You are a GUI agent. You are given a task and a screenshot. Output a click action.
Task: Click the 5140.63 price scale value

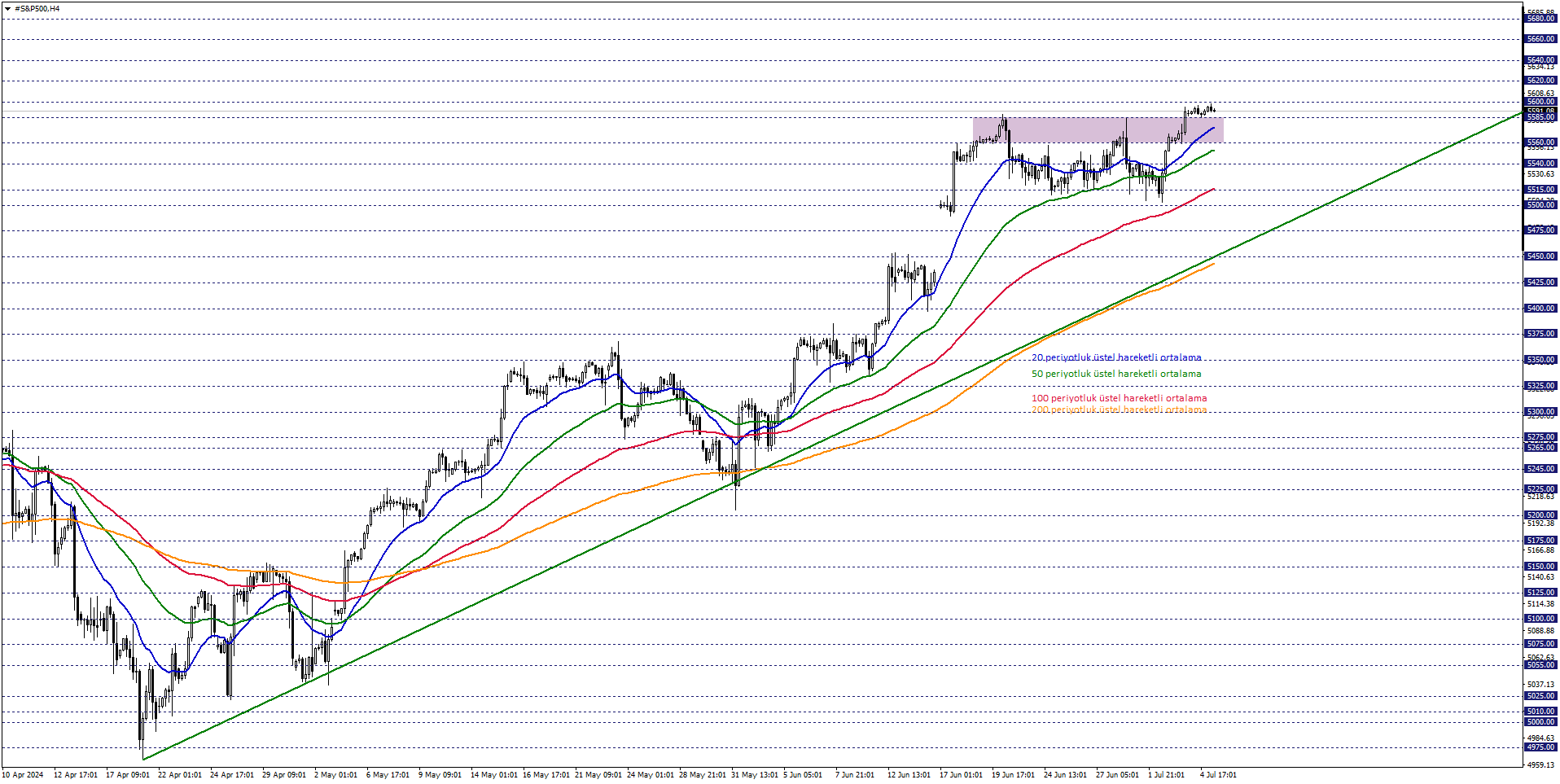1540,577
